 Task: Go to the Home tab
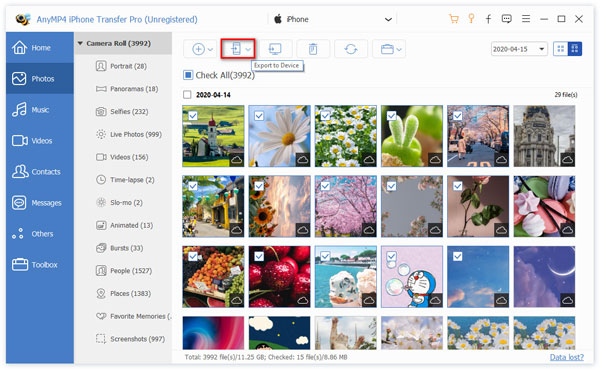pyautogui.click(x=40, y=47)
